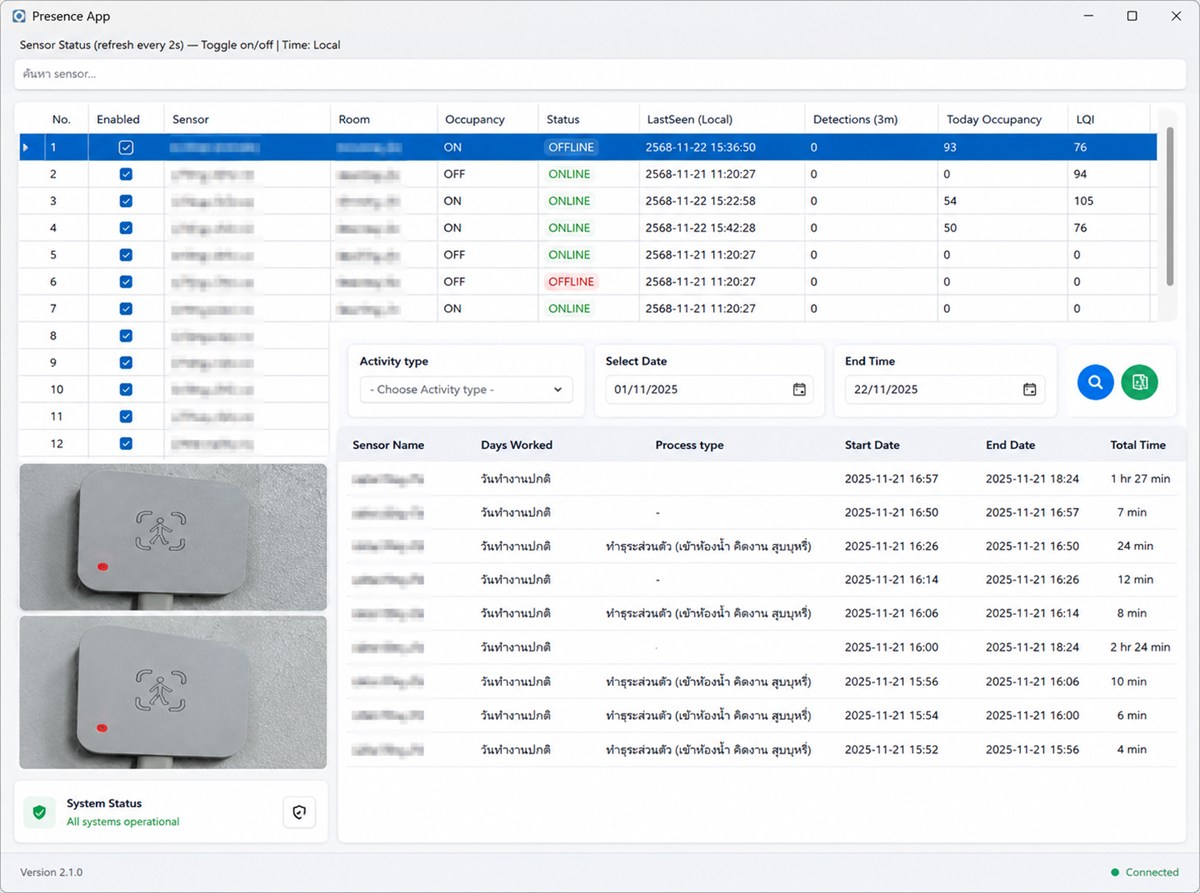Viewport: 1200px width, 893px height.
Task: Click row number 9 in sensor list
Action: [x=54, y=363]
